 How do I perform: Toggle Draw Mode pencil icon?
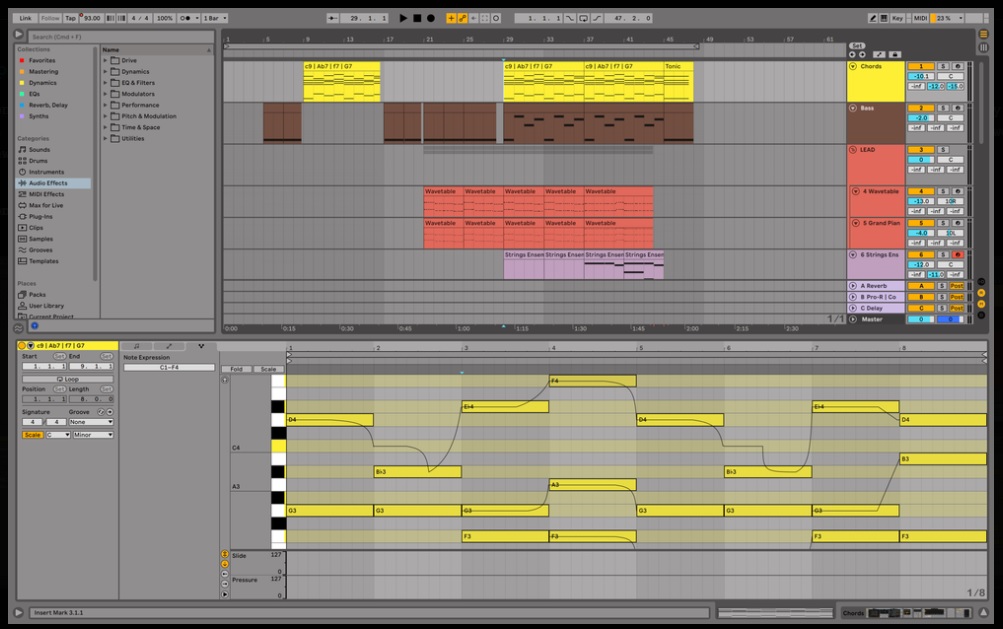coord(873,18)
